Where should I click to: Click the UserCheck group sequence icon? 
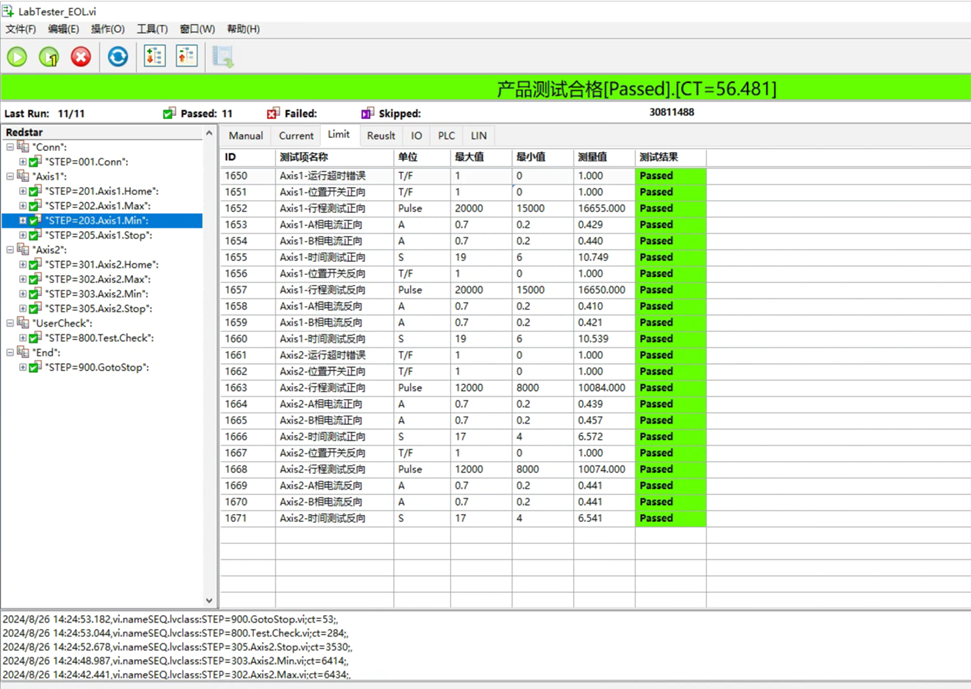coord(23,323)
